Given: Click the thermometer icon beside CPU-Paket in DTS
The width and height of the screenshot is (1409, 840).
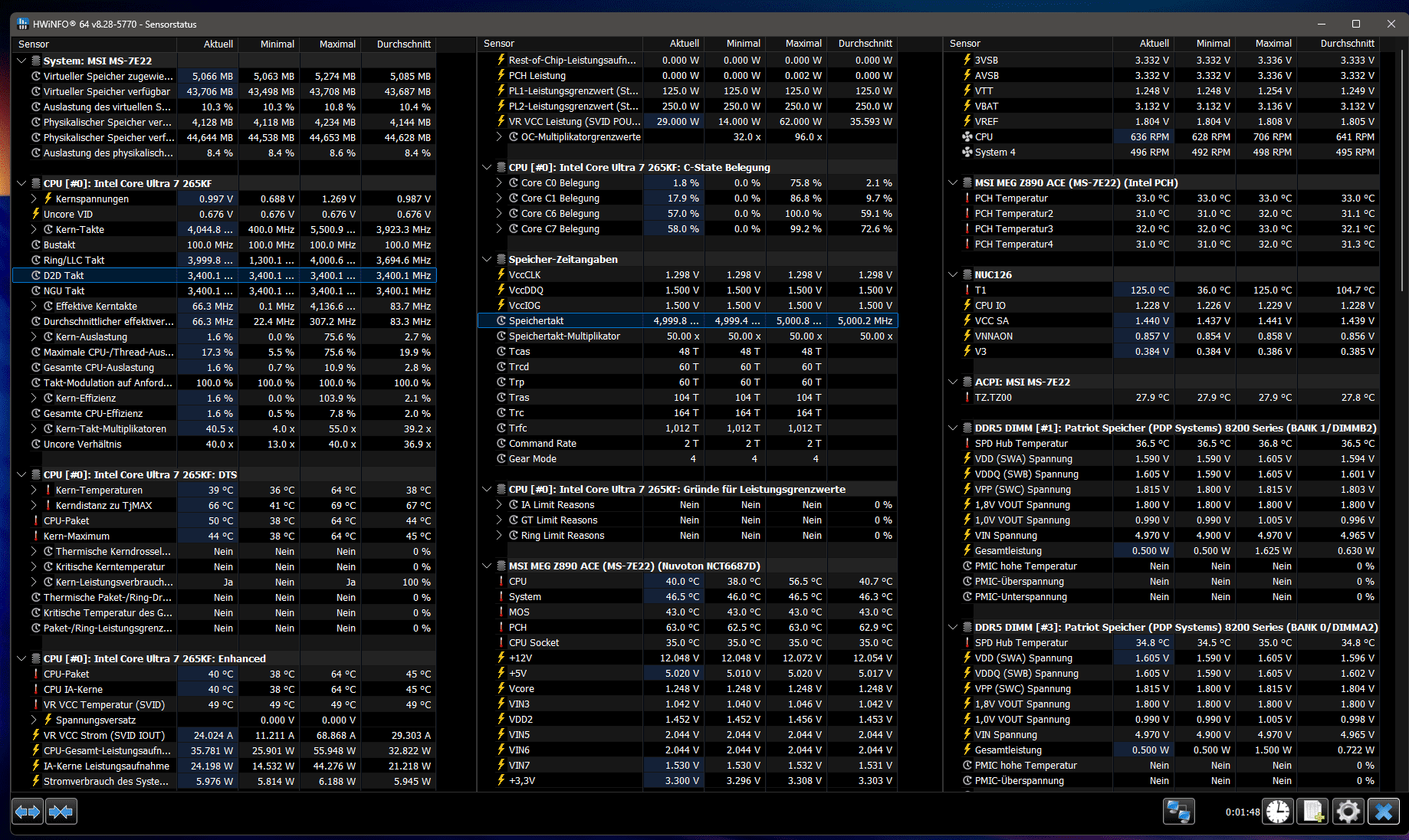Looking at the screenshot, I should 36,520.
